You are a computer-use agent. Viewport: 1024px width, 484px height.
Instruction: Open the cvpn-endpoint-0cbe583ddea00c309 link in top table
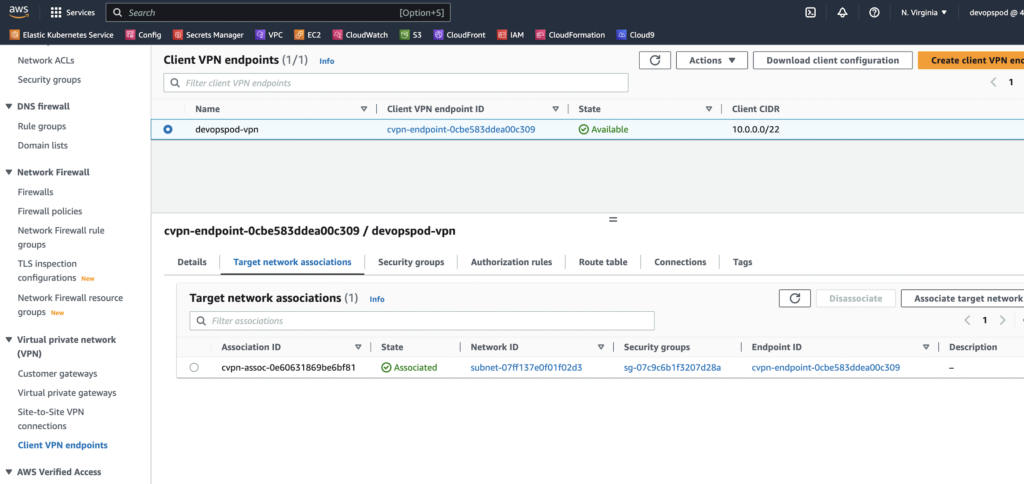(461, 129)
